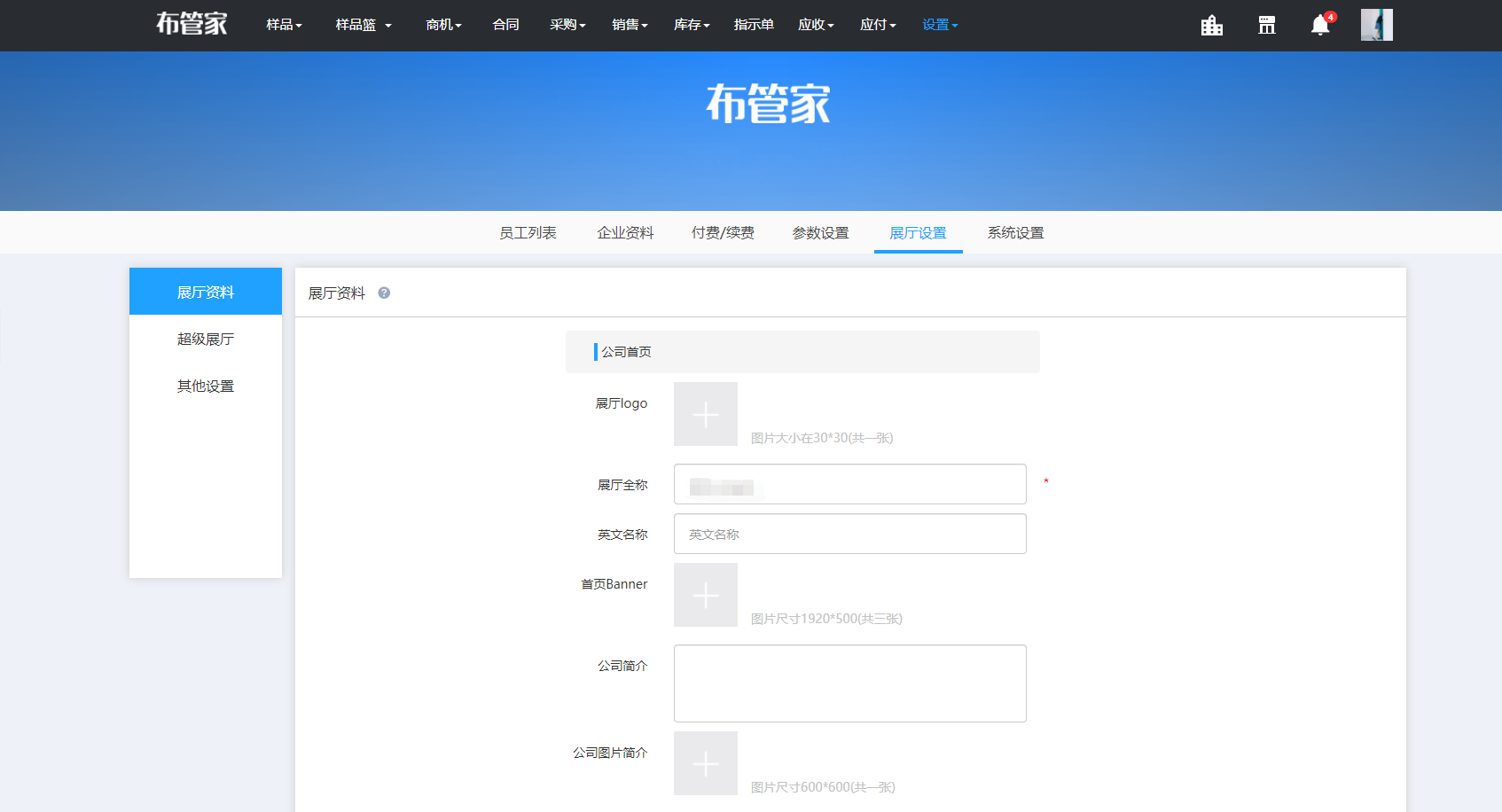This screenshot has height=812, width=1502.
Task: Add 公司图片简介 picture via plus box
Action: (706, 763)
